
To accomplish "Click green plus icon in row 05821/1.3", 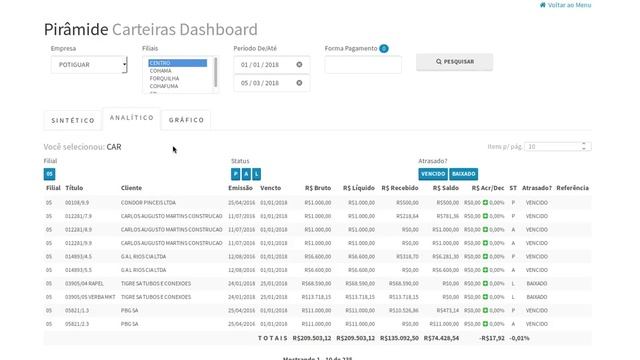I will pyautogui.click(x=485, y=310).
